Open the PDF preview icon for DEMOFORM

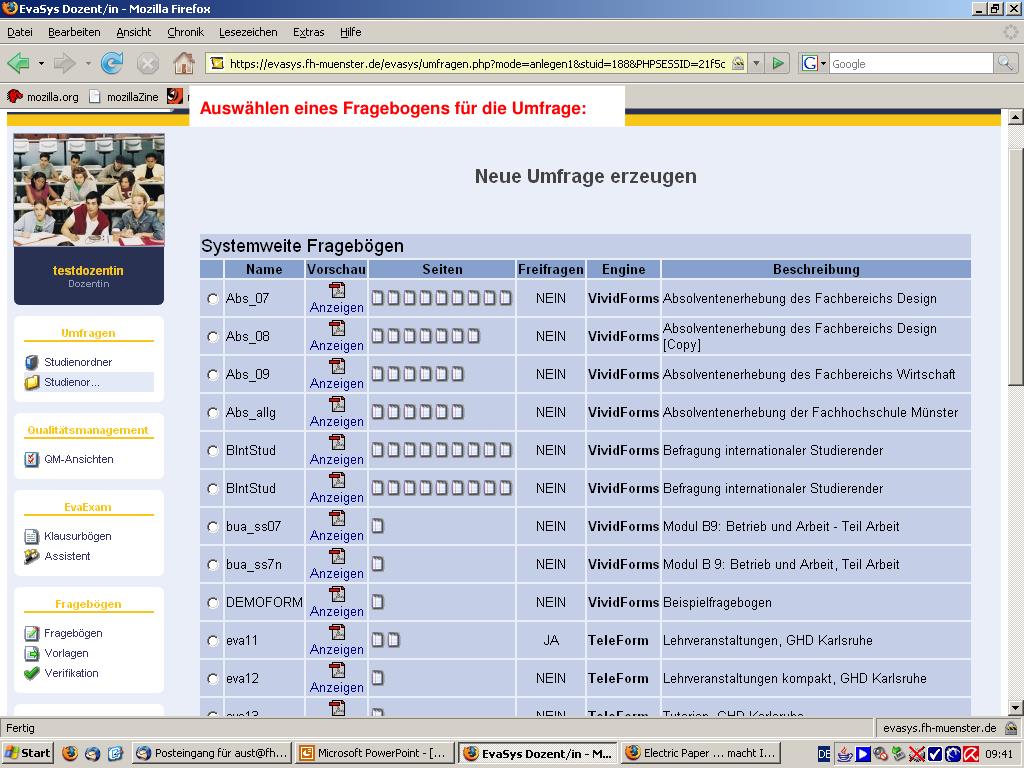click(x=337, y=594)
